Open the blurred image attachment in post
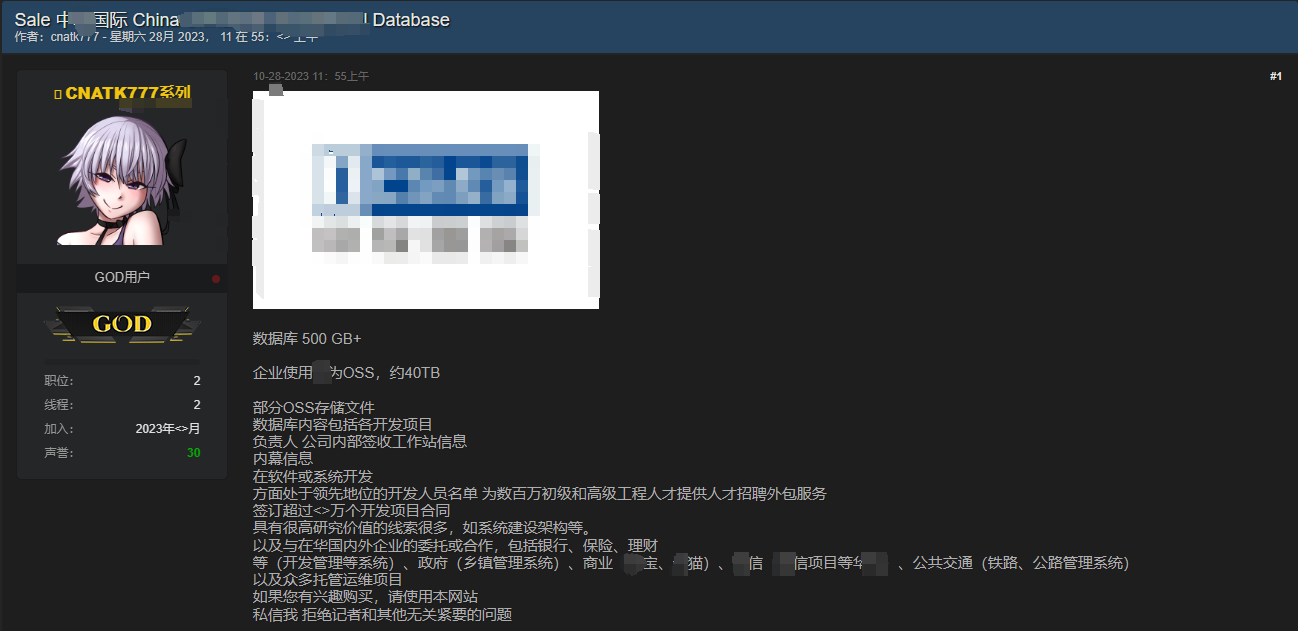The width and height of the screenshot is (1298, 631). click(x=426, y=200)
